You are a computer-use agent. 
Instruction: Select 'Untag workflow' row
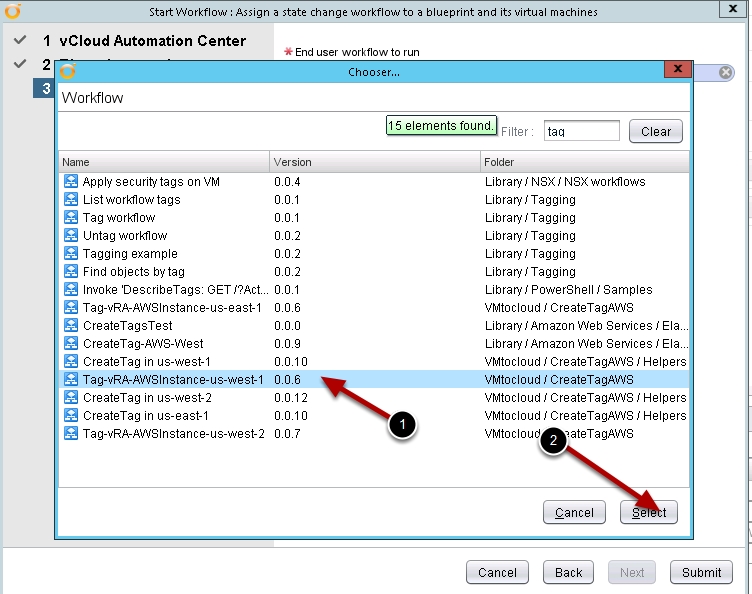[374, 235]
